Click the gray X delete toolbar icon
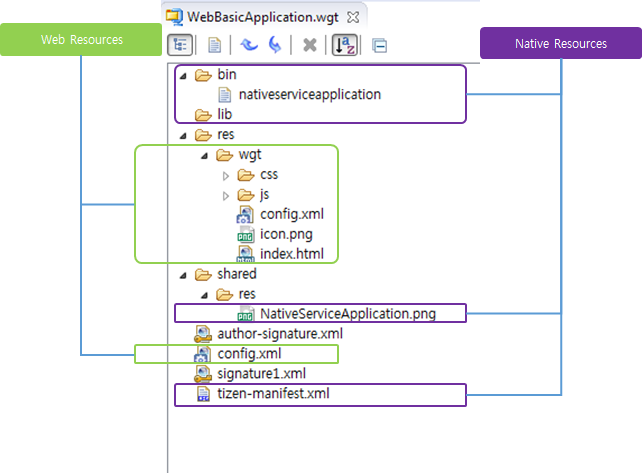The height and width of the screenshot is (473, 642). [310, 45]
